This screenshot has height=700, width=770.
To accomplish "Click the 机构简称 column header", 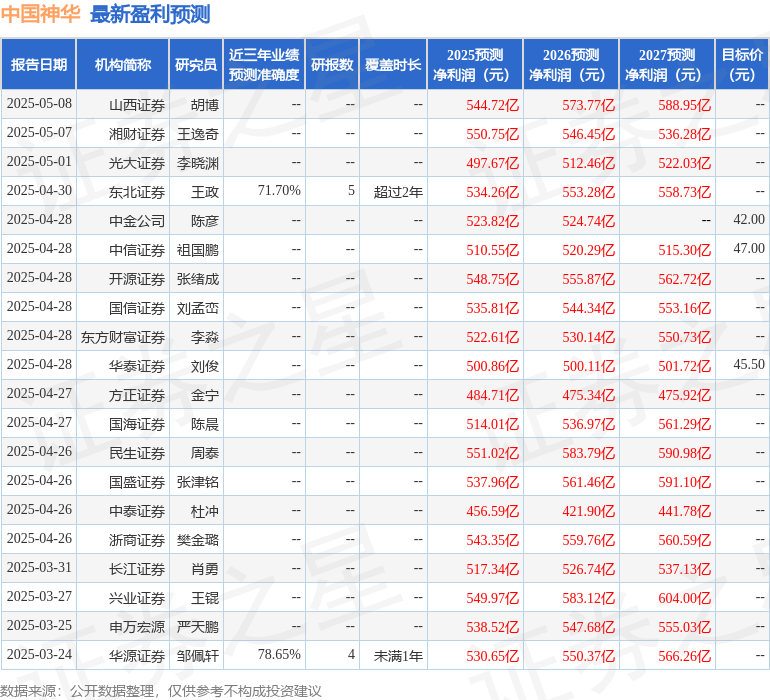I will 123,65.
